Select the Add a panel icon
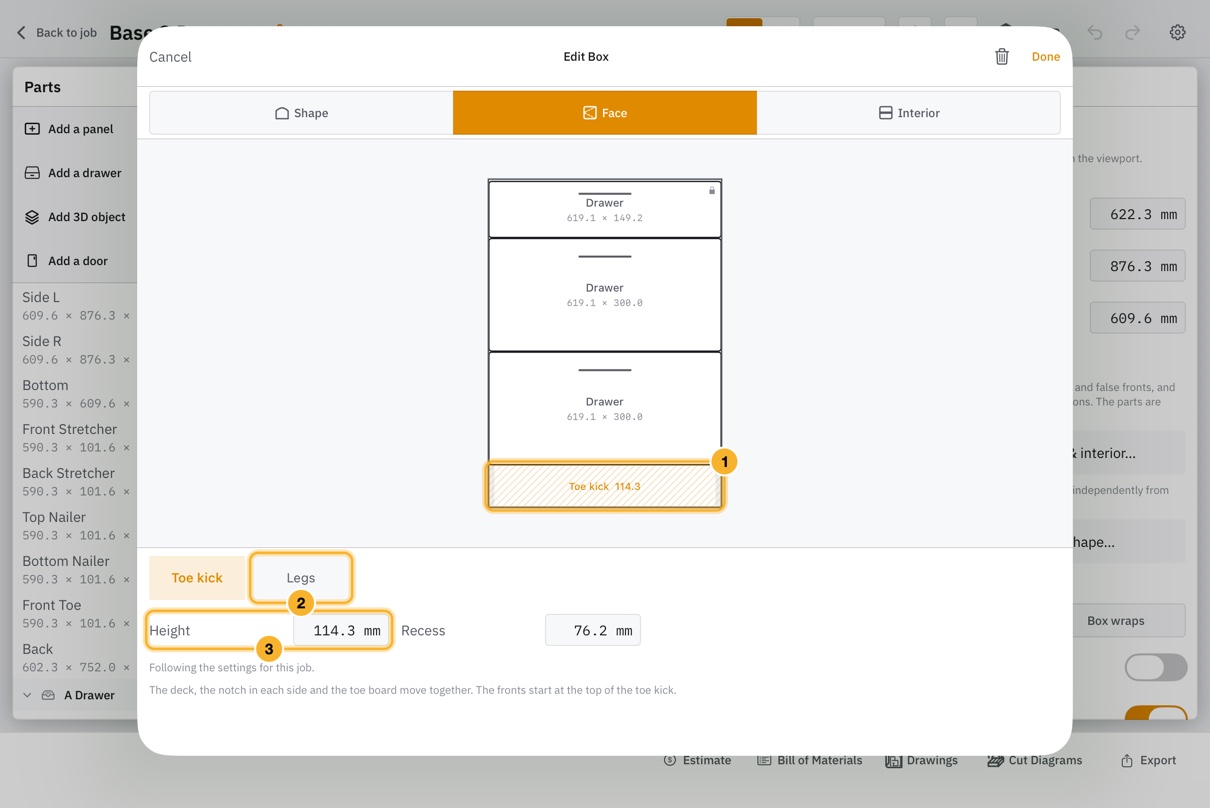This screenshot has height=808, width=1210. [32, 129]
